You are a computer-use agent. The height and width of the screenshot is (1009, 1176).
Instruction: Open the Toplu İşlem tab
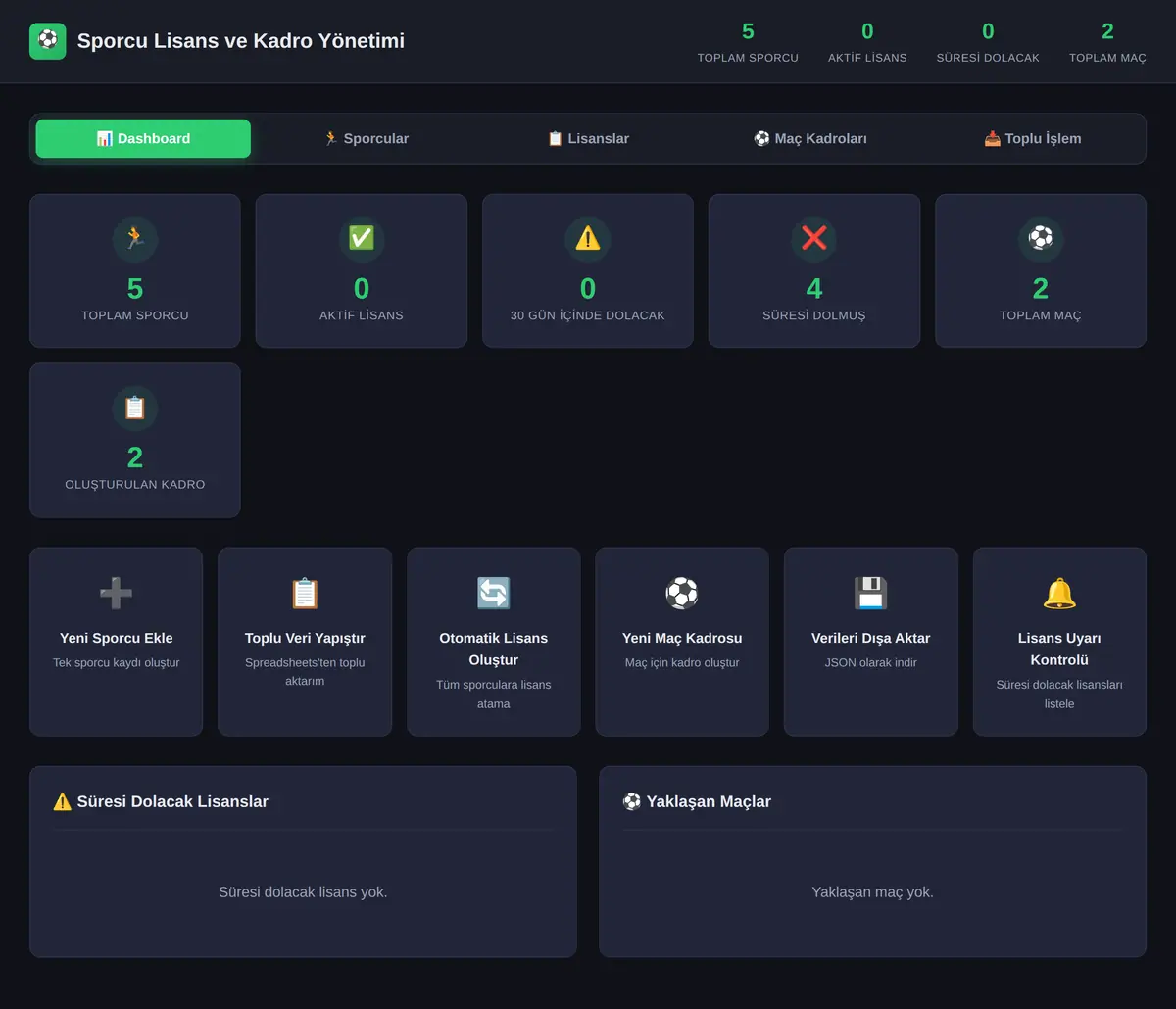point(1033,139)
